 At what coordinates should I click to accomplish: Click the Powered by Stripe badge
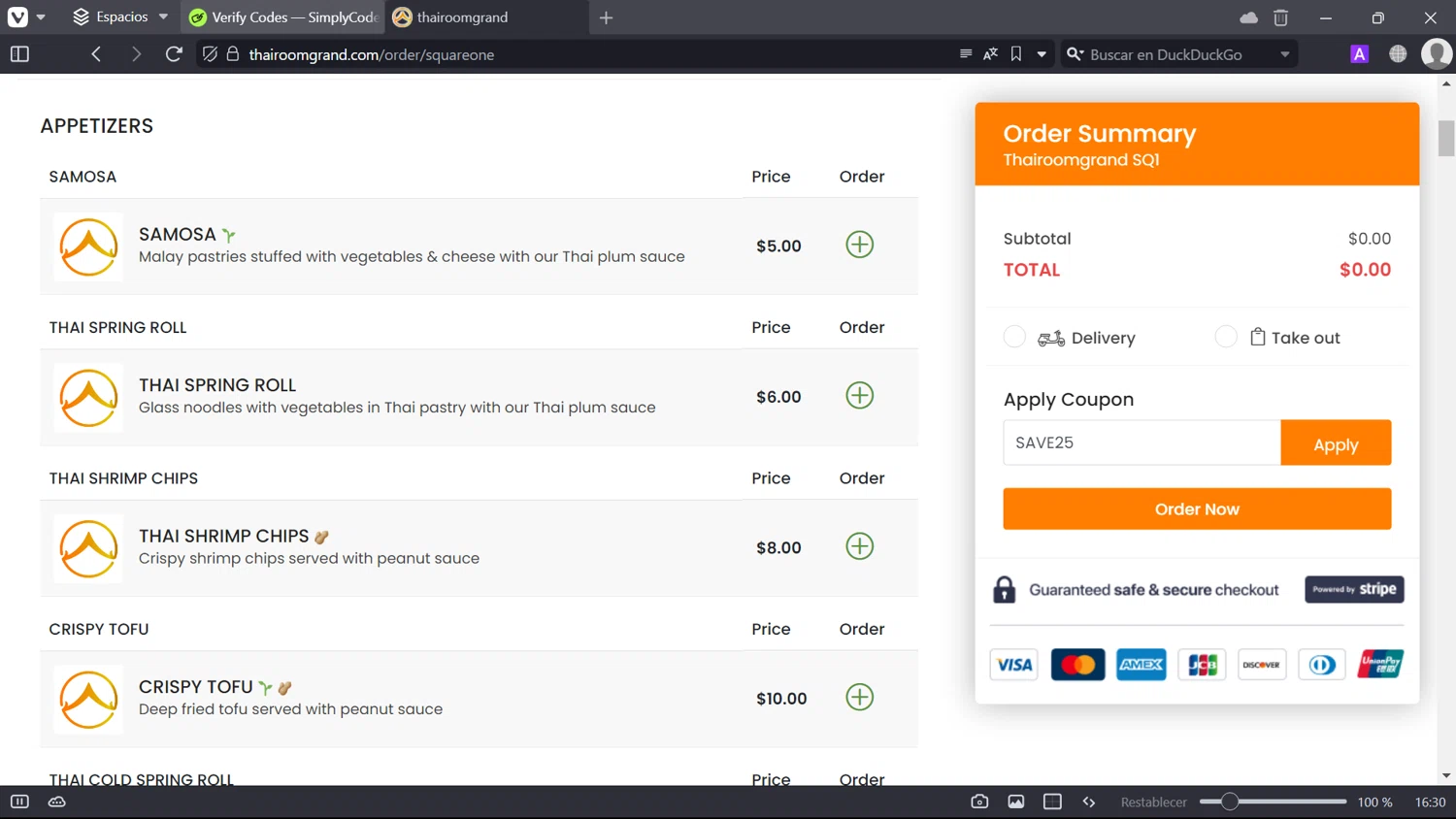pyautogui.click(x=1354, y=589)
